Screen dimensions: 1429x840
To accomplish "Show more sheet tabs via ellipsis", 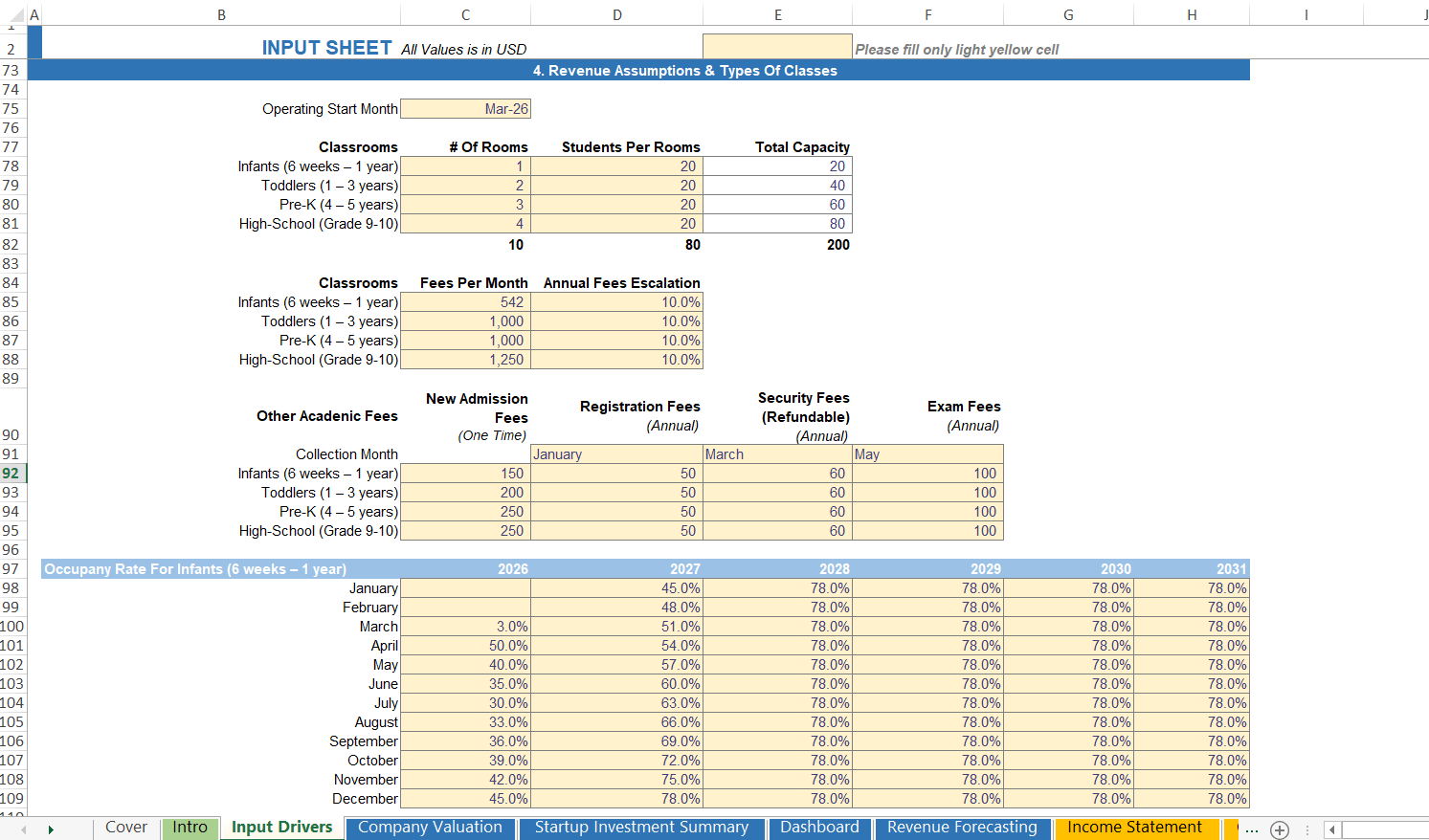I will [1252, 829].
